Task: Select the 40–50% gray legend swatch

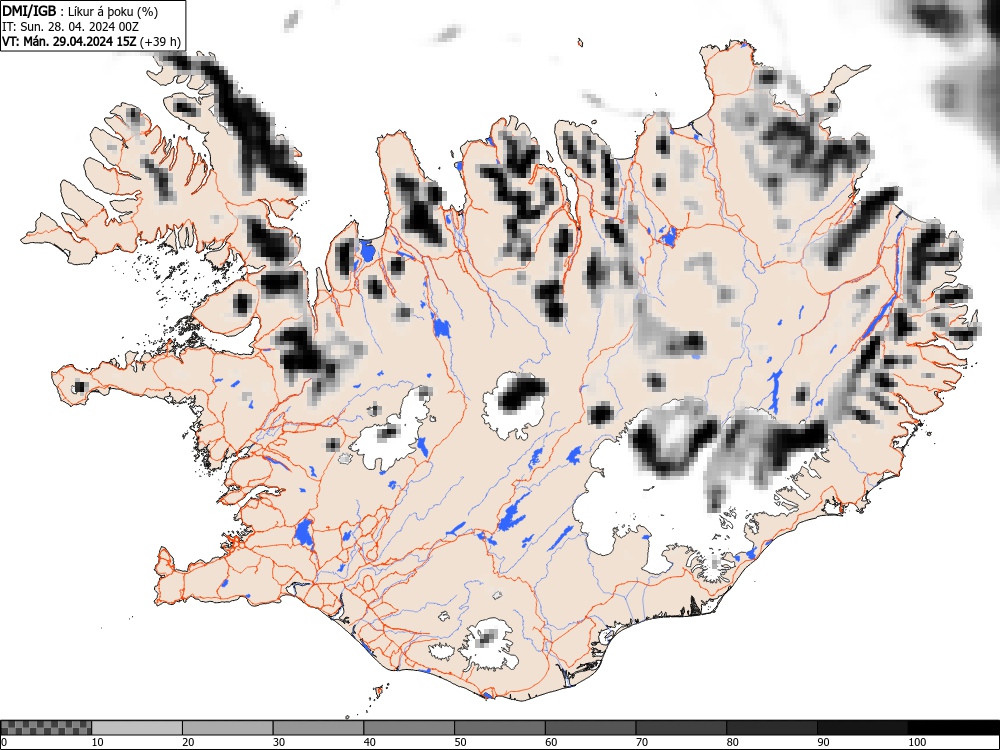Action: pos(409,728)
